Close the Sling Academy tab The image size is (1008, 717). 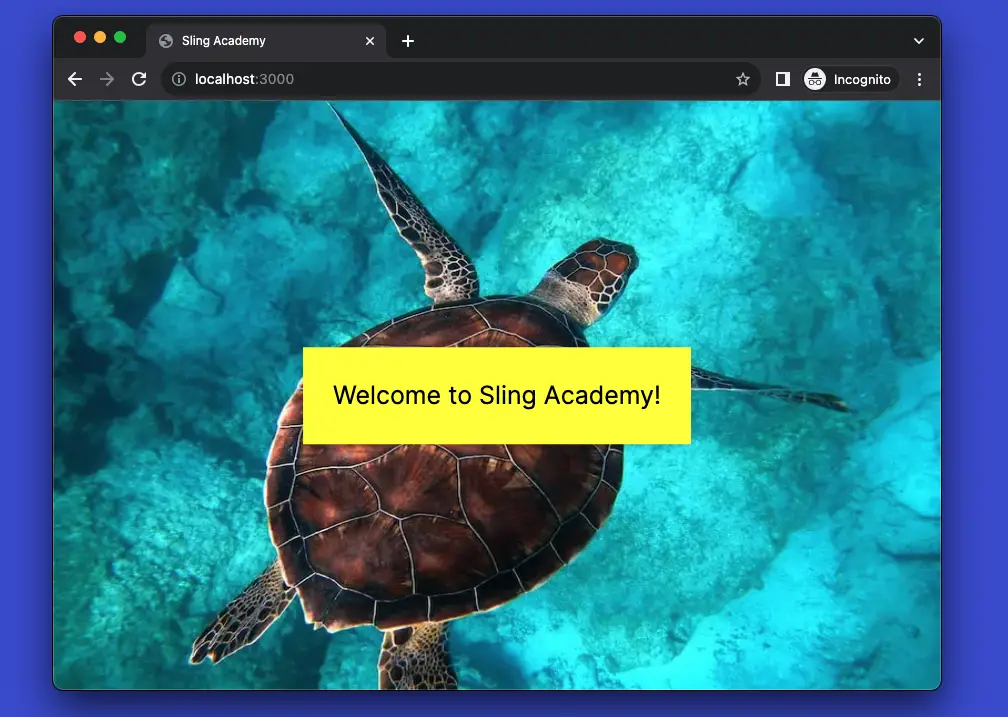pyautogui.click(x=370, y=41)
